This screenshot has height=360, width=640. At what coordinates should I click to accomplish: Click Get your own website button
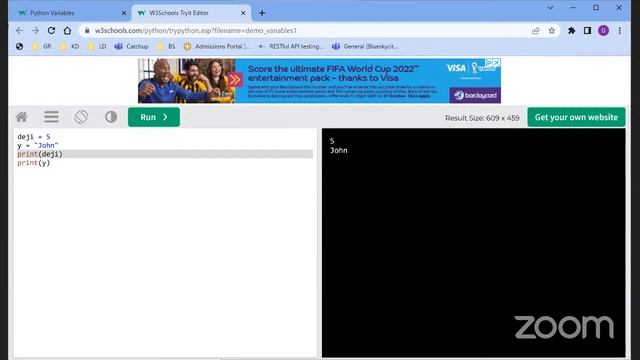(x=576, y=117)
